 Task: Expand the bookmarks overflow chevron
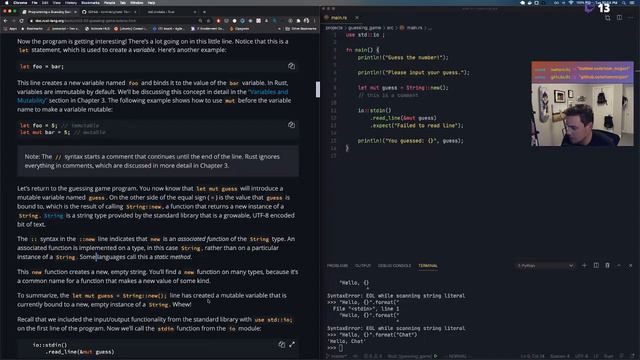coord(279,29)
